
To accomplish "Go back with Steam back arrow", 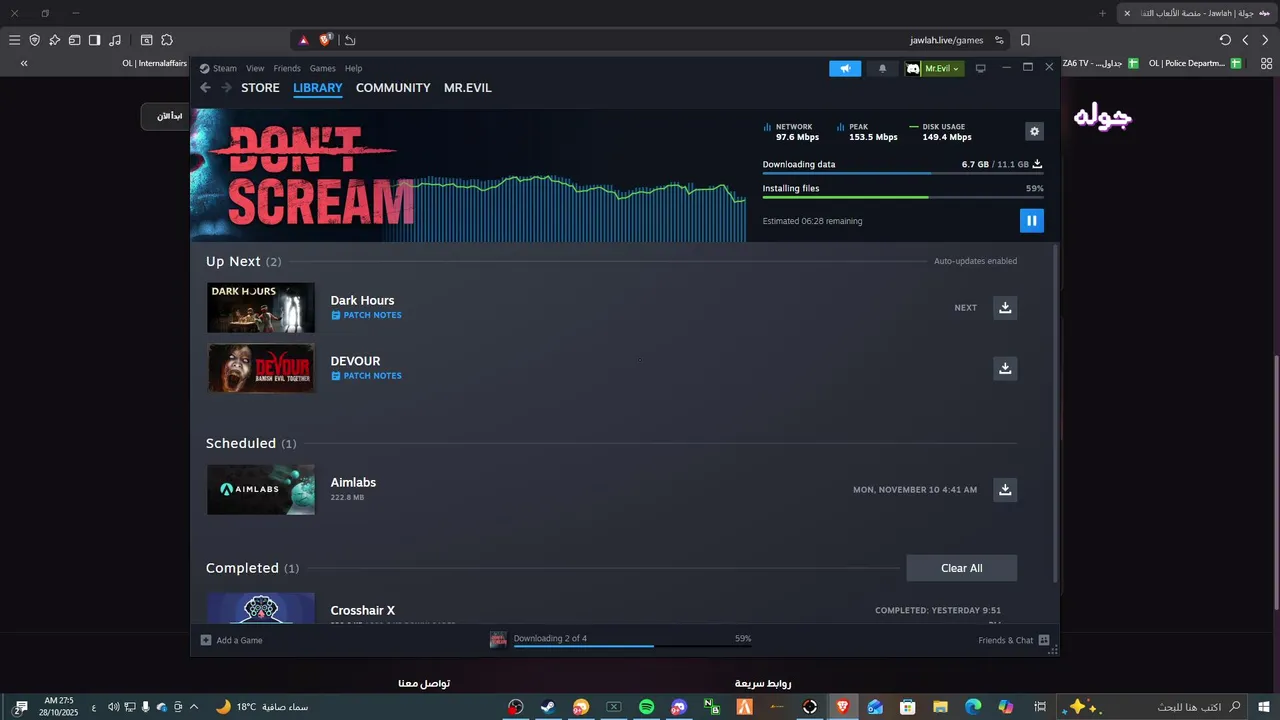I will coord(205,88).
